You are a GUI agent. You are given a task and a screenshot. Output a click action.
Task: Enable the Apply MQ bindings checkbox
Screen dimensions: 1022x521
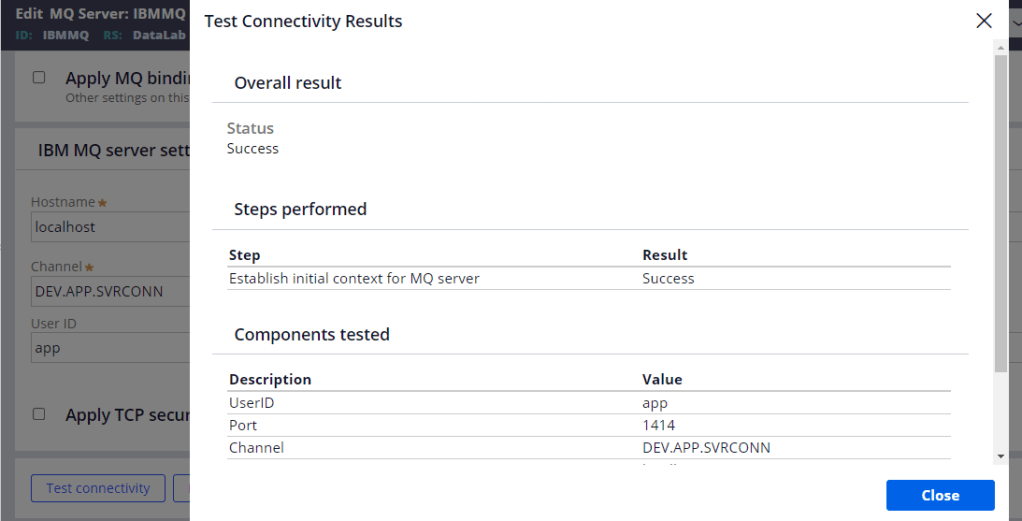tap(39, 77)
